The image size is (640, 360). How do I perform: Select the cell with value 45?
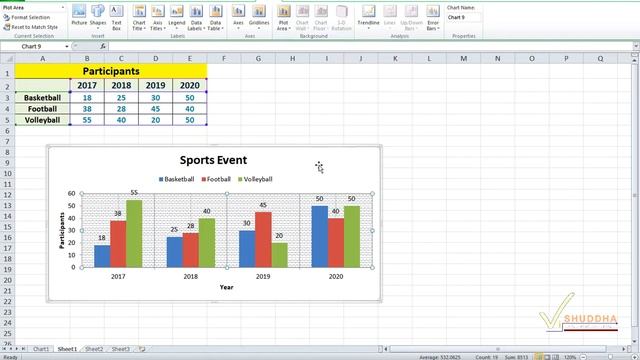coord(156,109)
